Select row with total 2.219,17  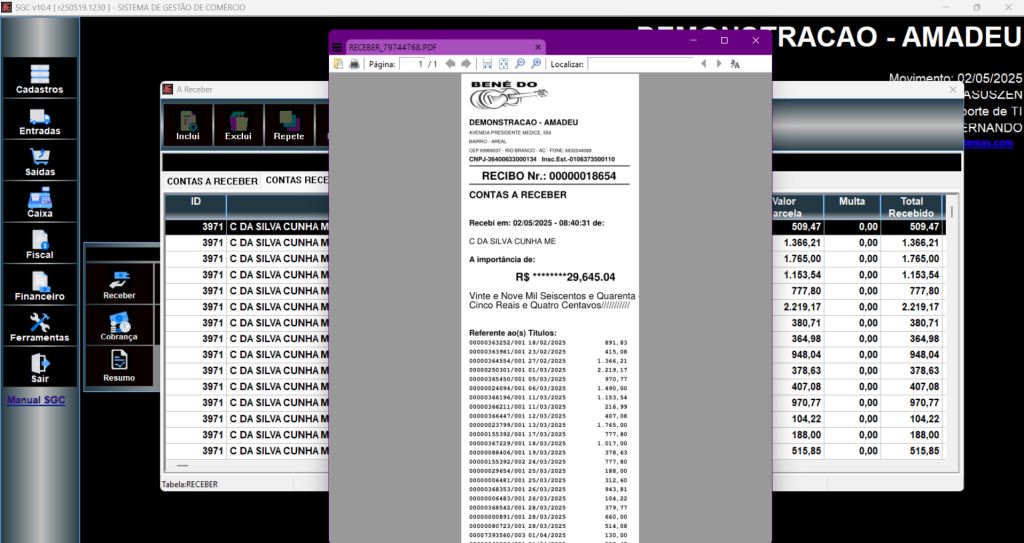pyautogui.click(x=554, y=306)
